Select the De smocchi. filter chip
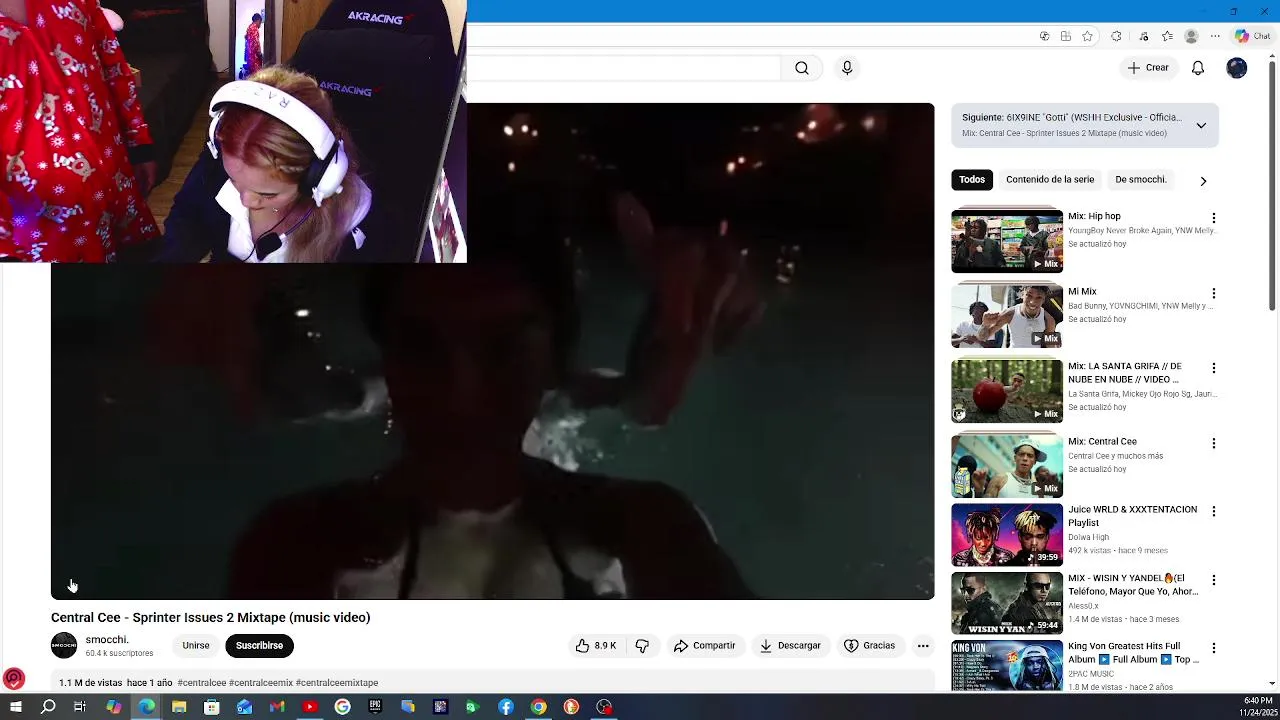 point(1141,180)
